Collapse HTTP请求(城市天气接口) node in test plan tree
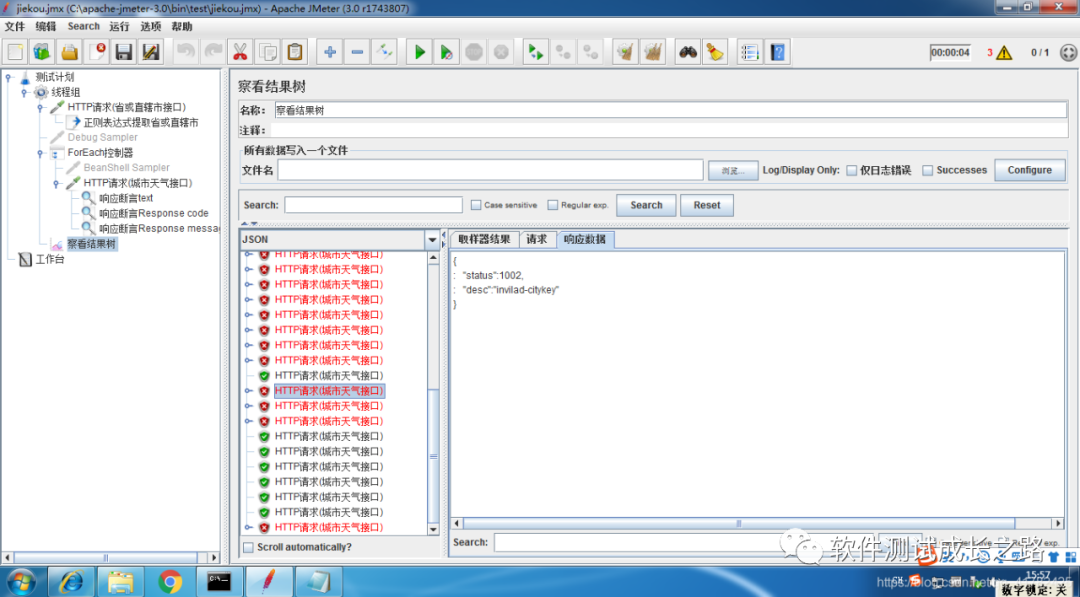This screenshot has height=597, width=1080. [56, 183]
